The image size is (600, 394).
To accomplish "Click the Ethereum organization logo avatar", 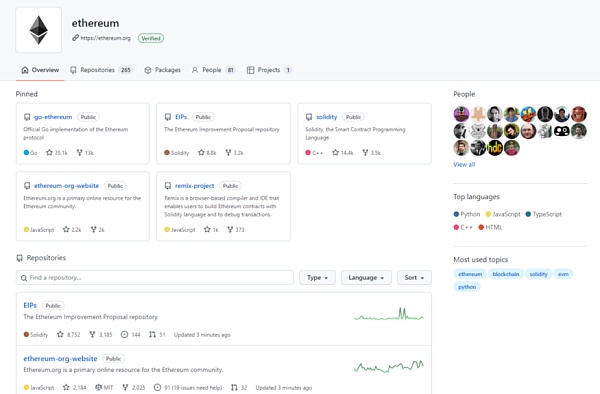I will tap(39, 30).
